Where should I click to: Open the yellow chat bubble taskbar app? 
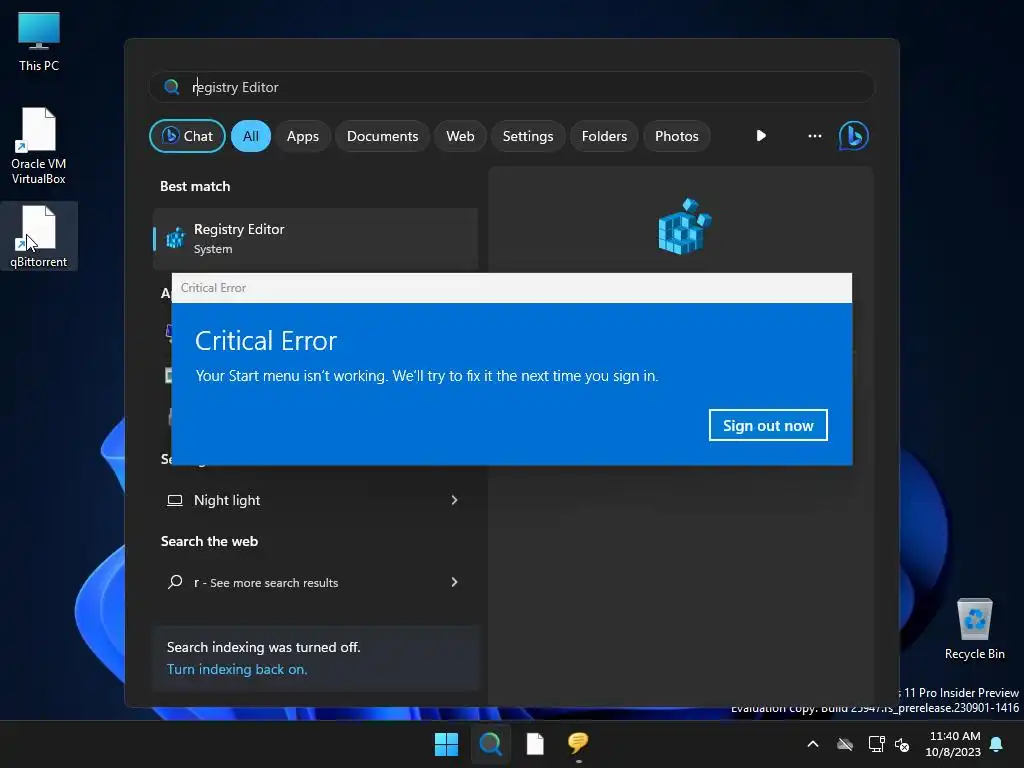coord(578,743)
